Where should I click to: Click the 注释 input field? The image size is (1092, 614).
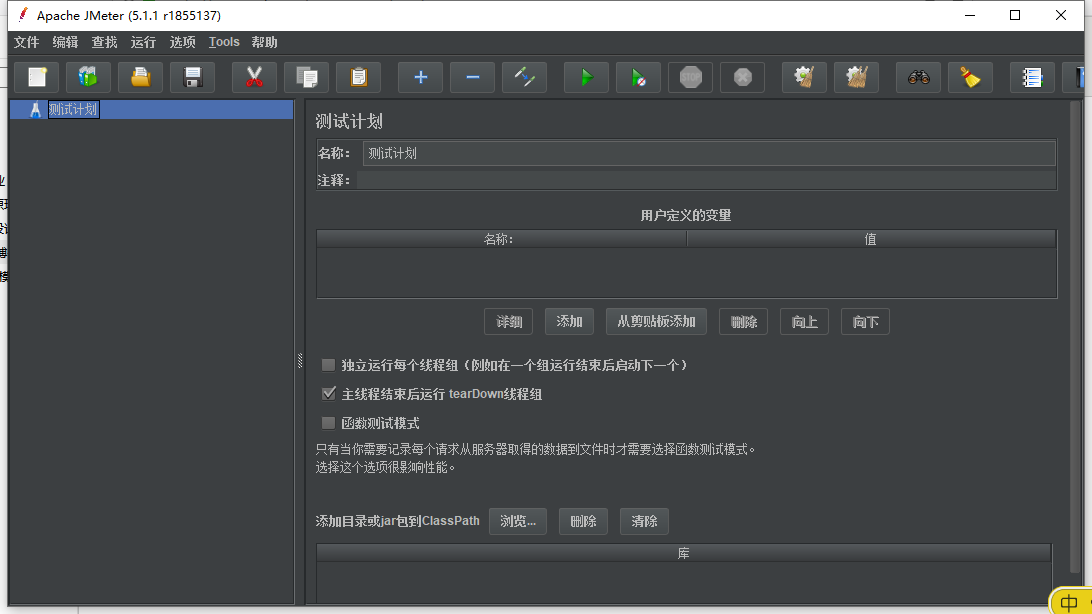coord(707,180)
